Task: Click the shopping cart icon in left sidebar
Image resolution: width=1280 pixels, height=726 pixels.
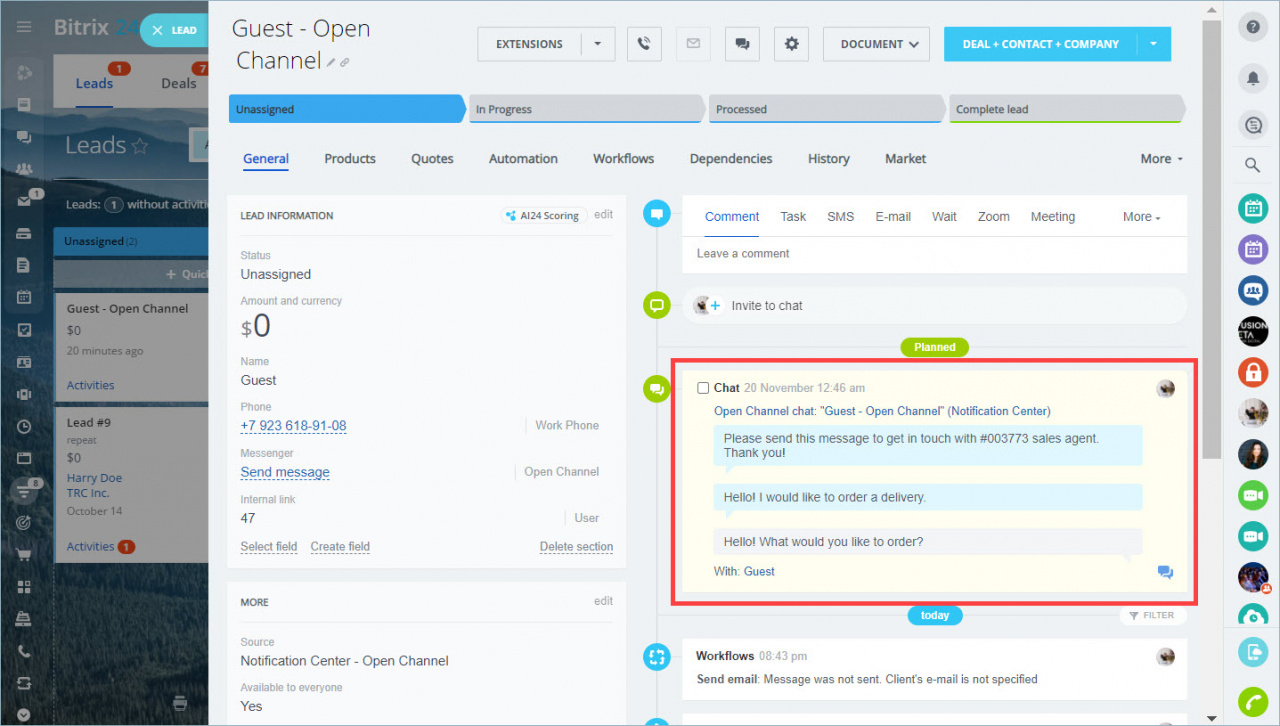Action: pos(24,555)
